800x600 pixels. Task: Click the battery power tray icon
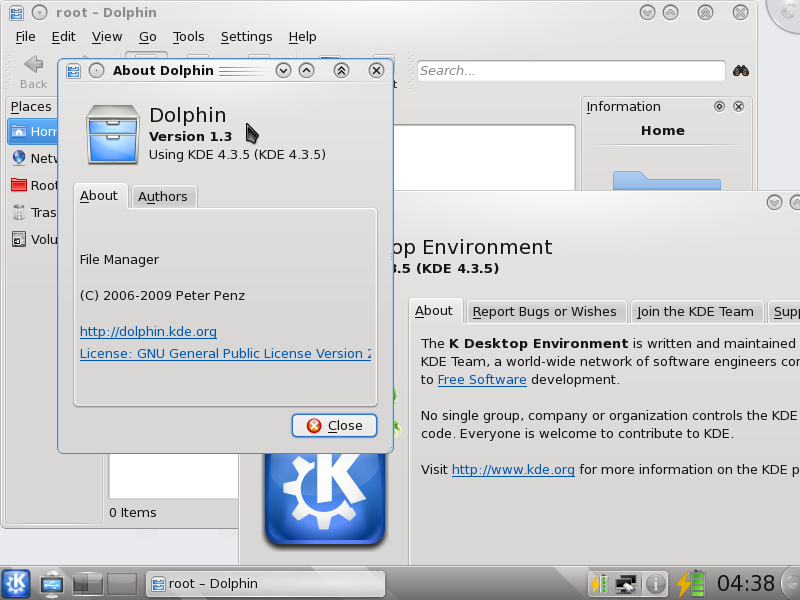690,584
